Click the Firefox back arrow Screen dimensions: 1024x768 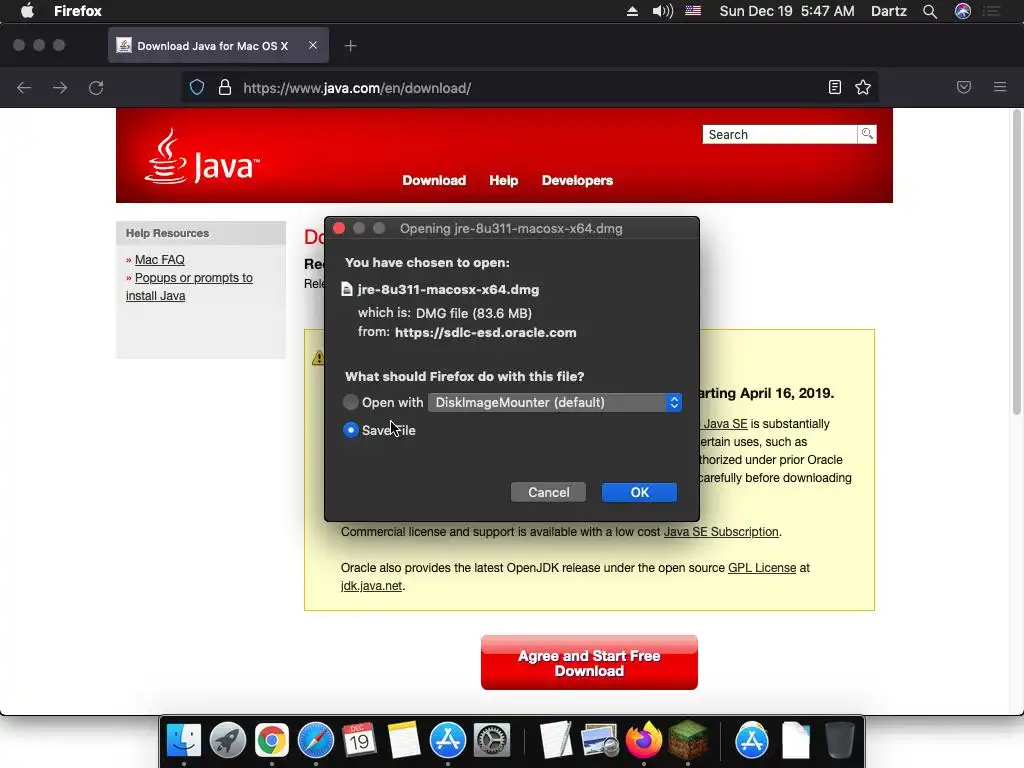24,88
